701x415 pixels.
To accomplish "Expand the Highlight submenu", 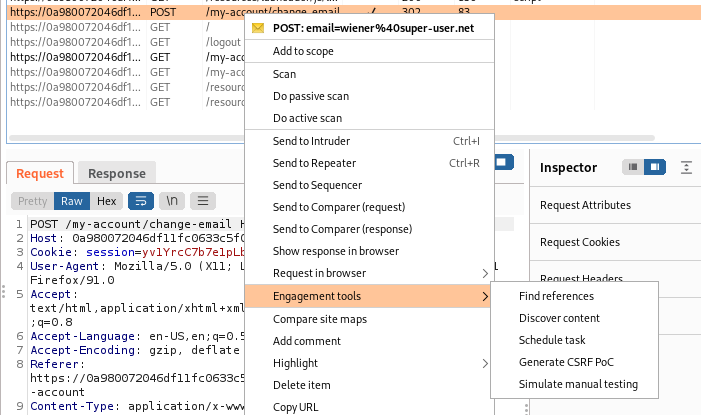I will click(x=486, y=363).
